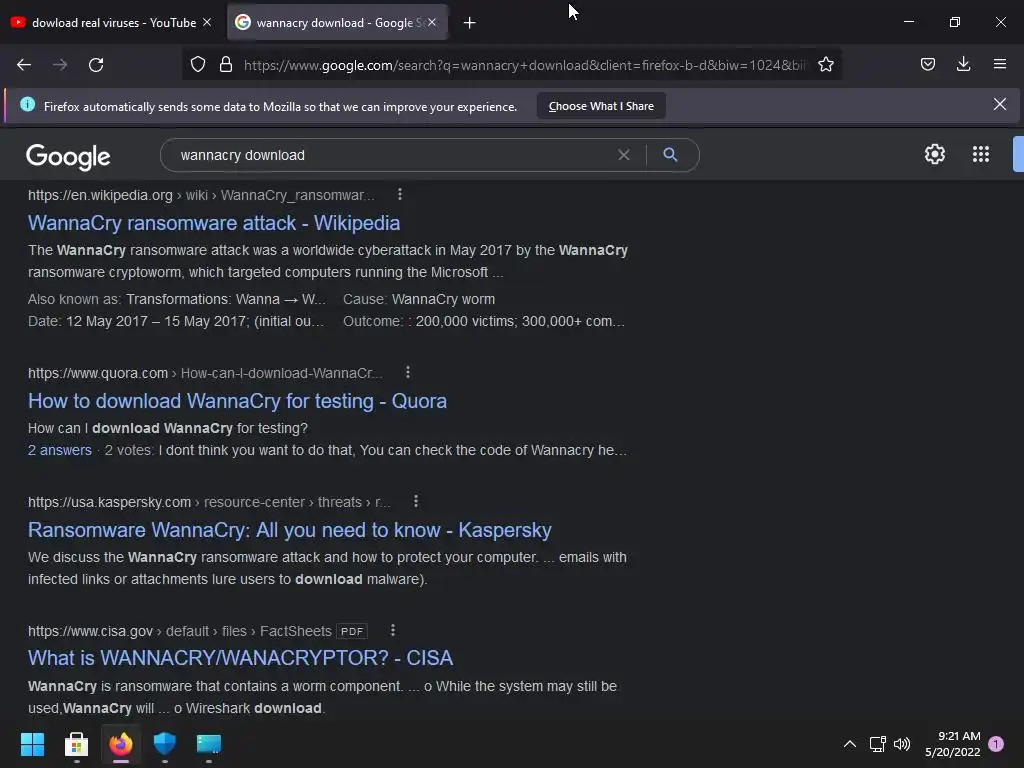View site security padlock info
The height and width of the screenshot is (768, 1024).
point(226,65)
